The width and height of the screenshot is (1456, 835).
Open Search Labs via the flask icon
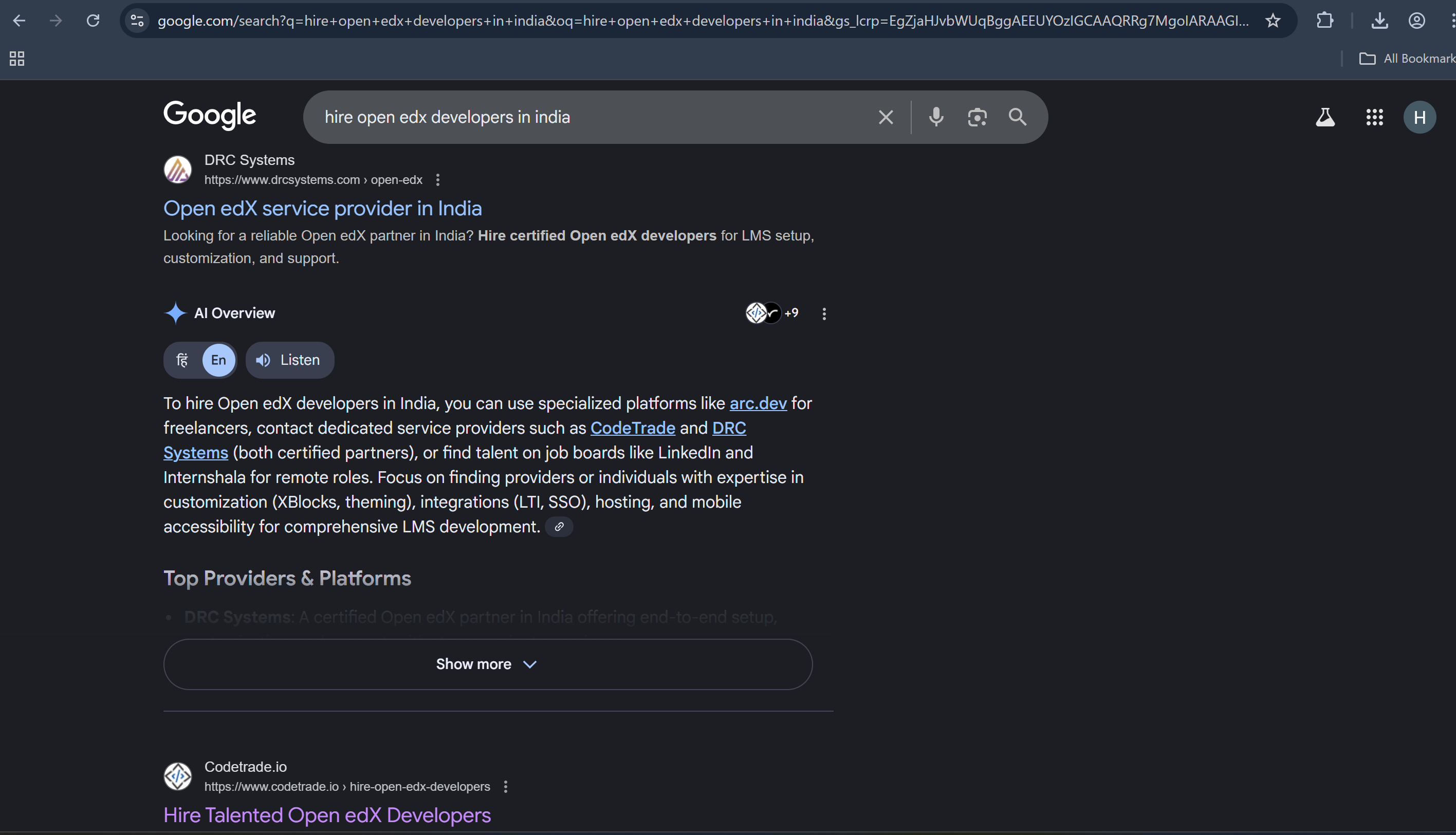[1325, 117]
